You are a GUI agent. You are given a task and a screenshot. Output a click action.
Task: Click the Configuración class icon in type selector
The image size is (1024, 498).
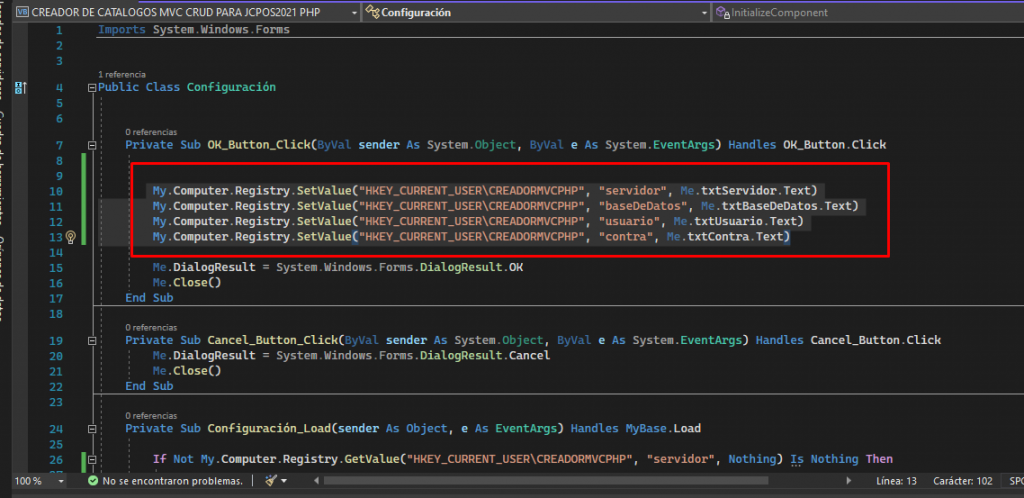(x=373, y=13)
